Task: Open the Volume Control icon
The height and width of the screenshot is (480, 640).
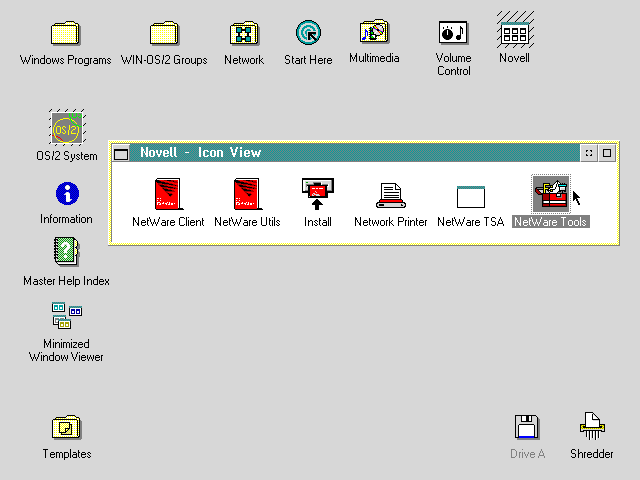Action: click(453, 32)
